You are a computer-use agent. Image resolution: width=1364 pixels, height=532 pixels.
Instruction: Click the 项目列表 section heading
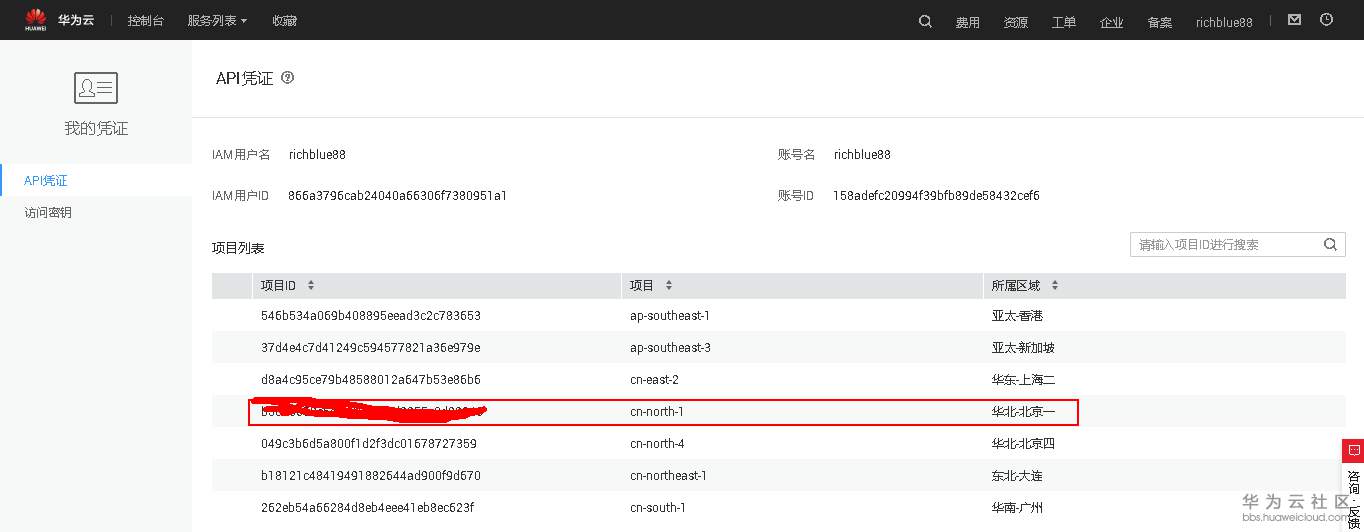coord(238,248)
